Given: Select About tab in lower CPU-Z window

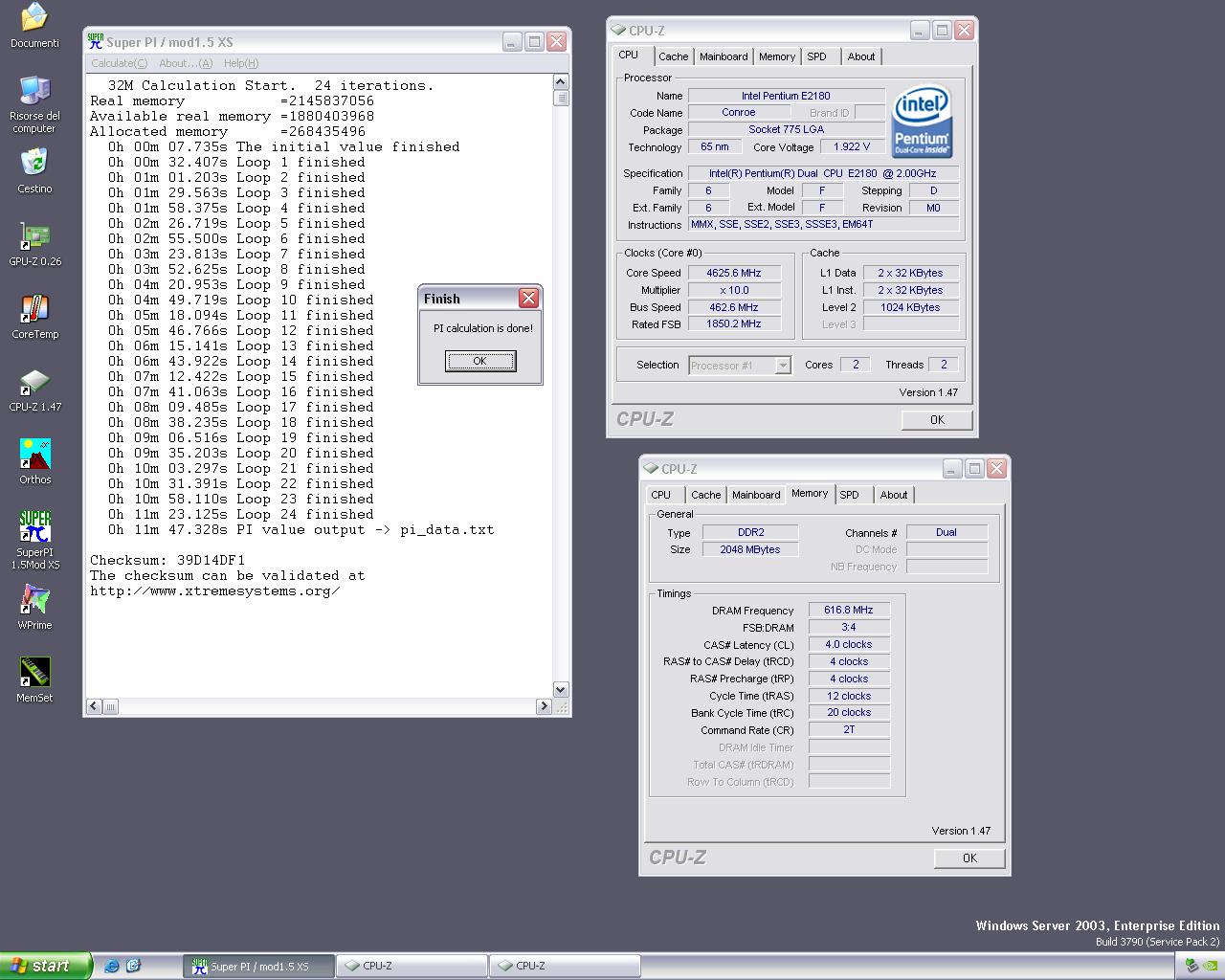Looking at the screenshot, I should [x=894, y=495].
